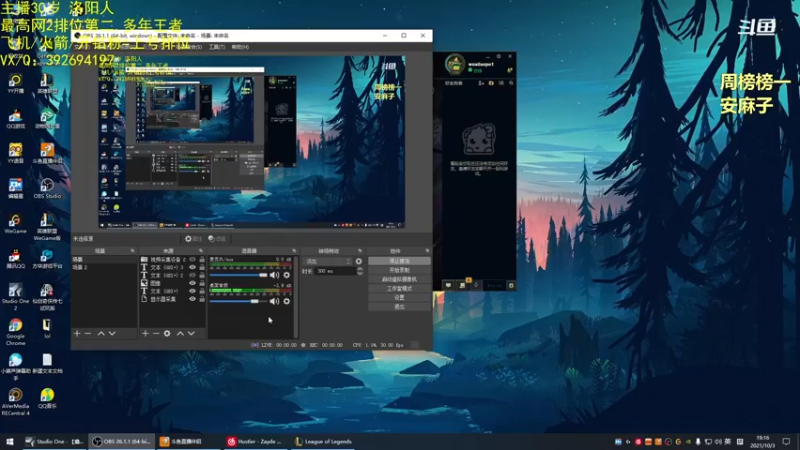The image size is (800, 450).
Task: Open transition properties gear next to 淡出
Action: (359, 261)
